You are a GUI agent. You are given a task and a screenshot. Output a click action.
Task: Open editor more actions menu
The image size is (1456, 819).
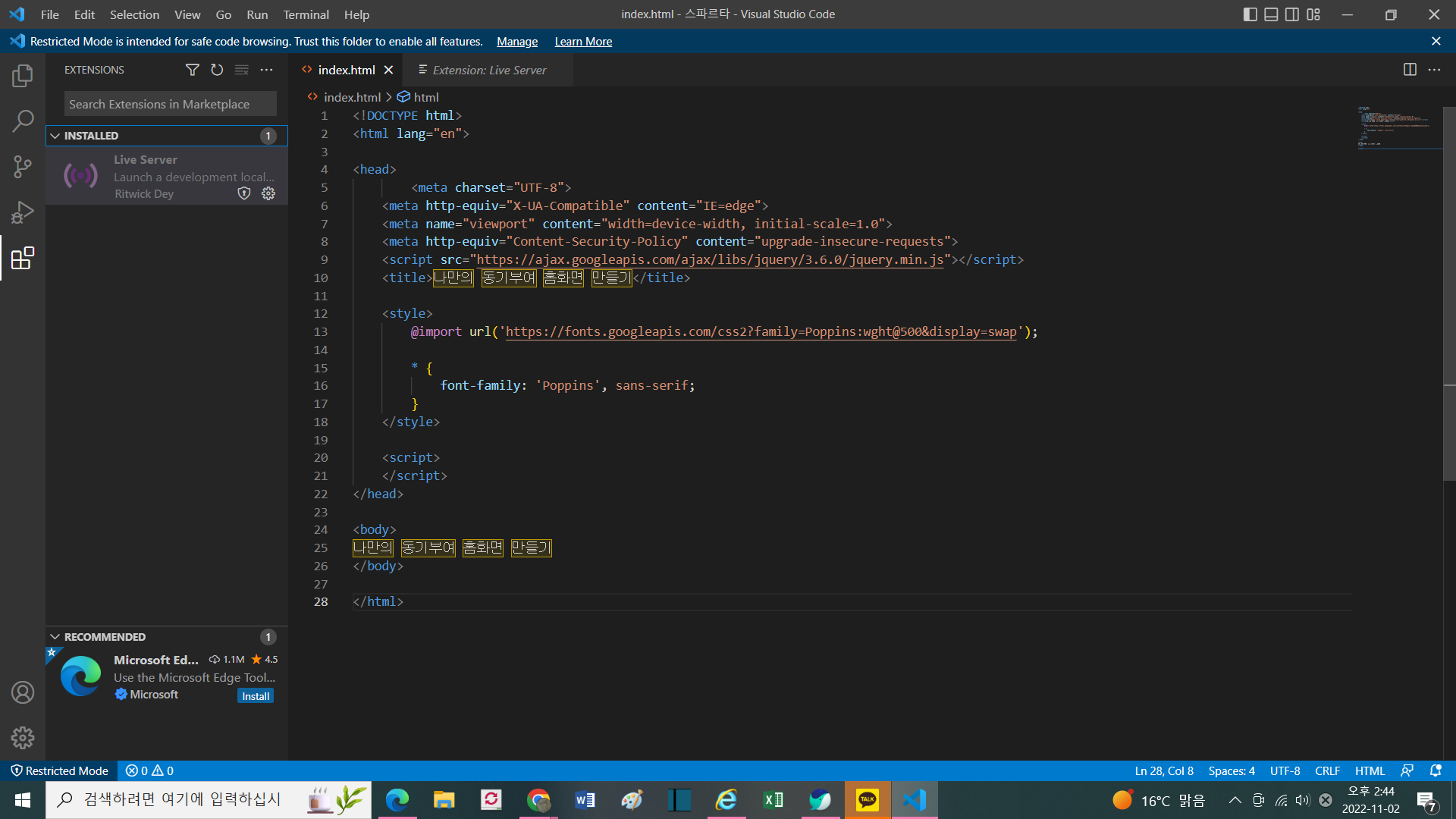click(x=1434, y=70)
